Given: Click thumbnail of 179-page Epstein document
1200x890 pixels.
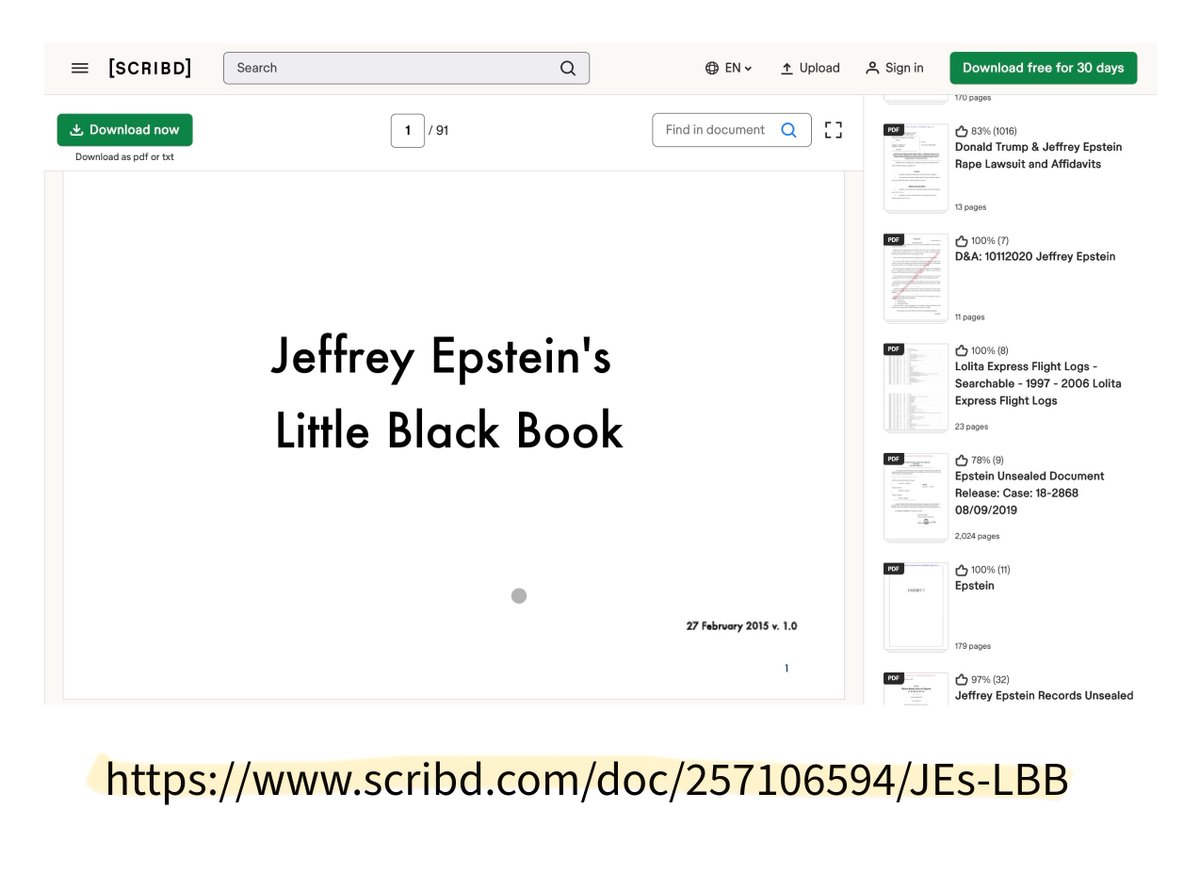Looking at the screenshot, I should pos(915,607).
